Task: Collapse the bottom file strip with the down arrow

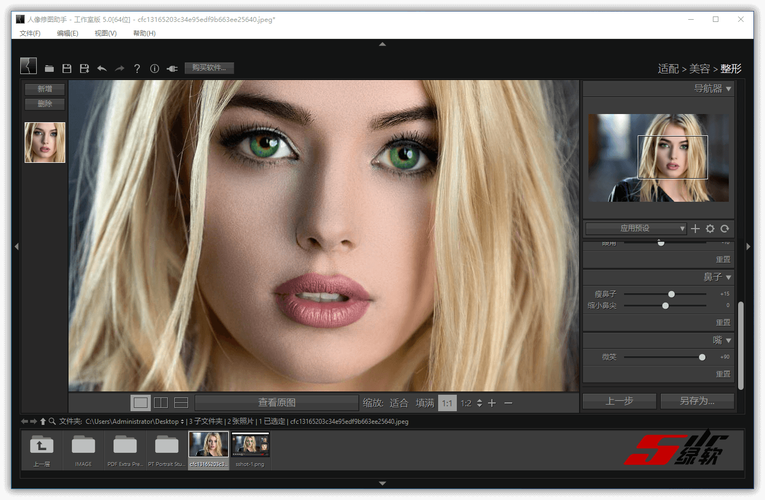Action: (x=382, y=483)
